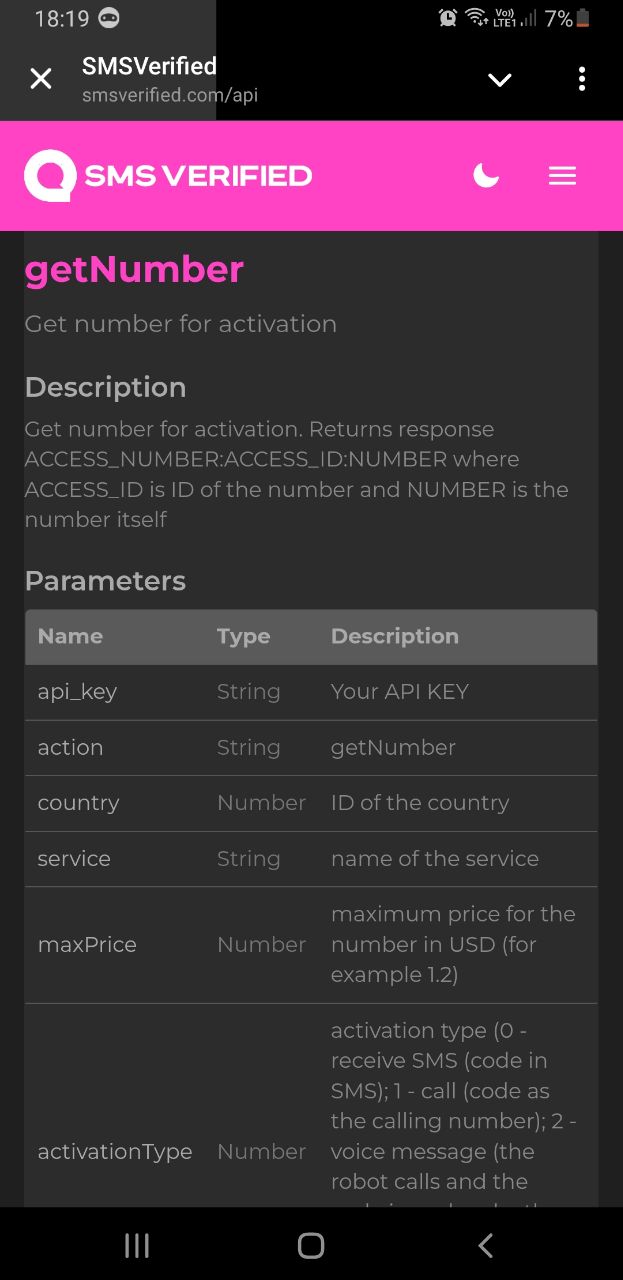Tap the smsverified.com/api URL text

point(170,96)
